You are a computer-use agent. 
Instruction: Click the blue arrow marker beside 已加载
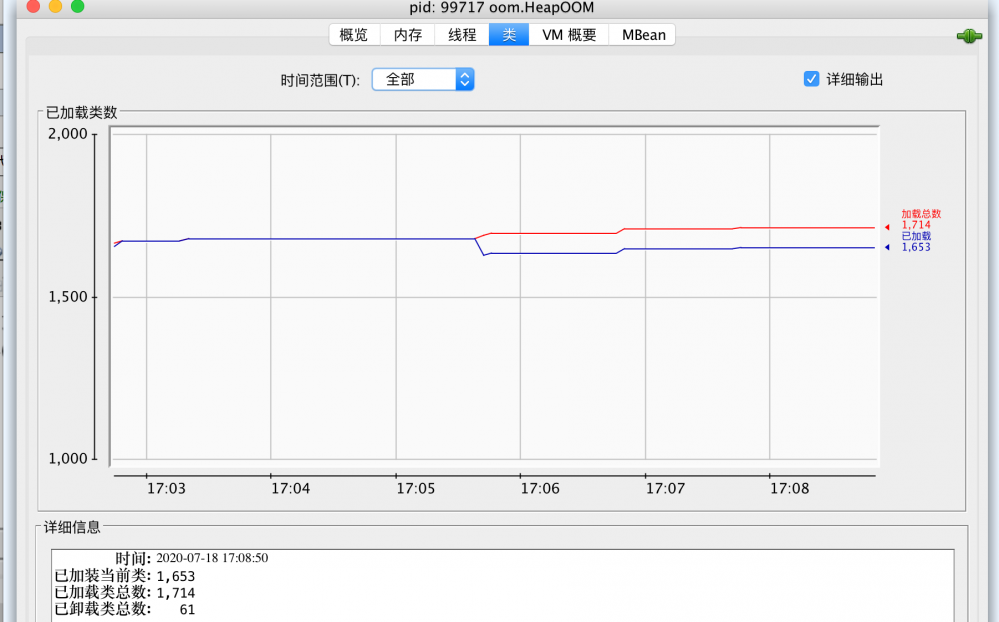coord(887,247)
